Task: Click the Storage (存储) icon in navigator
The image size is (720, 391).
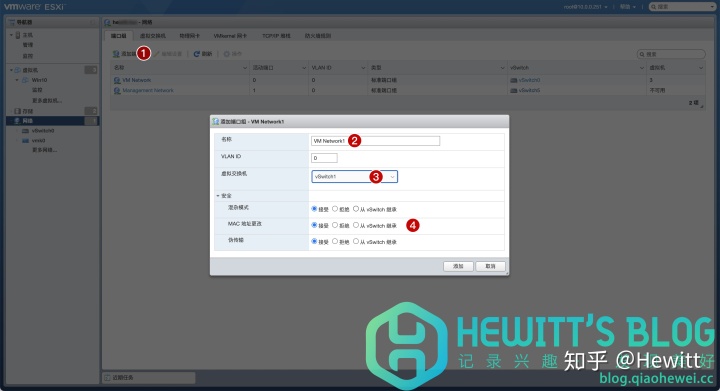Action: click(x=17, y=111)
